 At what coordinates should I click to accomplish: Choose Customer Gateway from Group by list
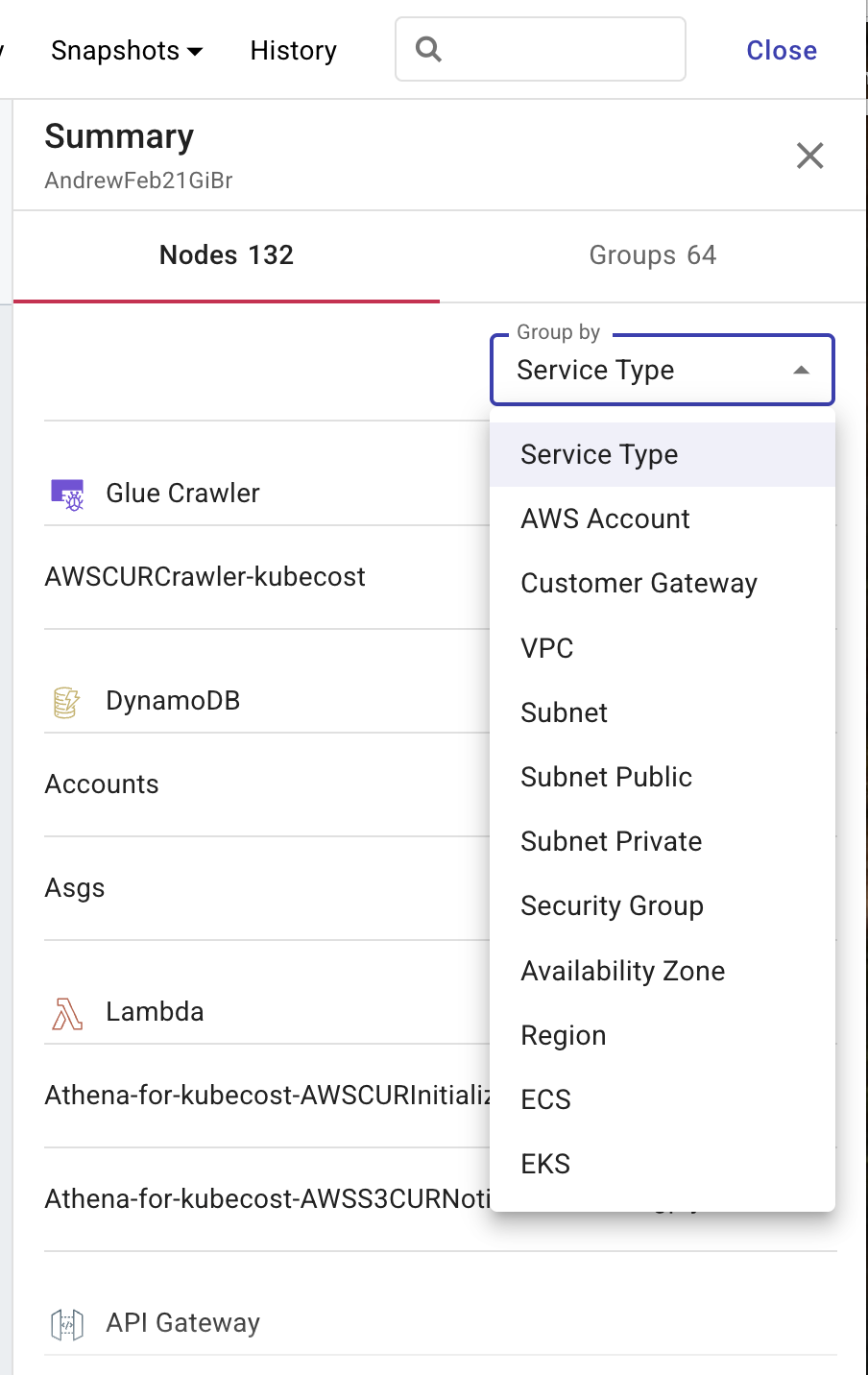[639, 584]
